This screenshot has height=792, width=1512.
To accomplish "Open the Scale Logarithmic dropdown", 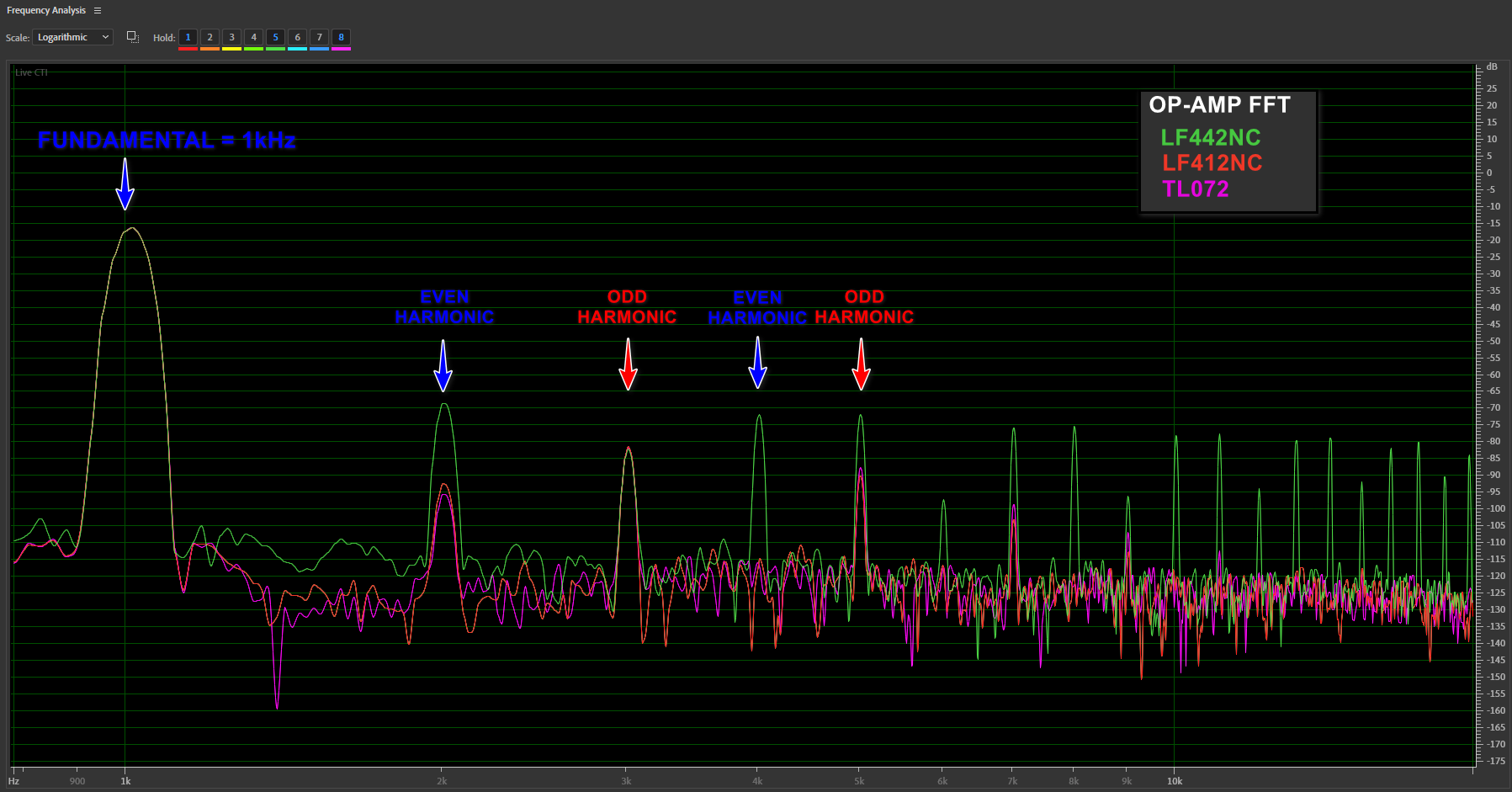I will 73,37.
